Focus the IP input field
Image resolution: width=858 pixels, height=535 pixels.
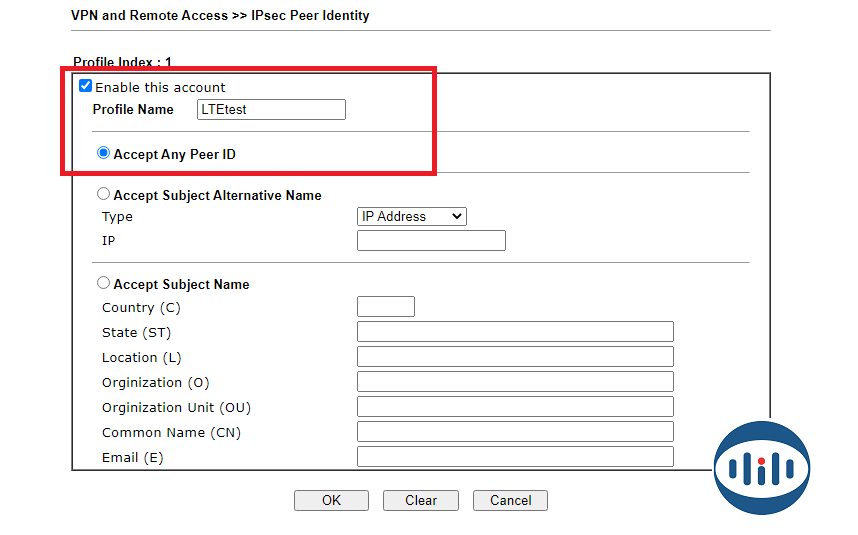pos(431,241)
